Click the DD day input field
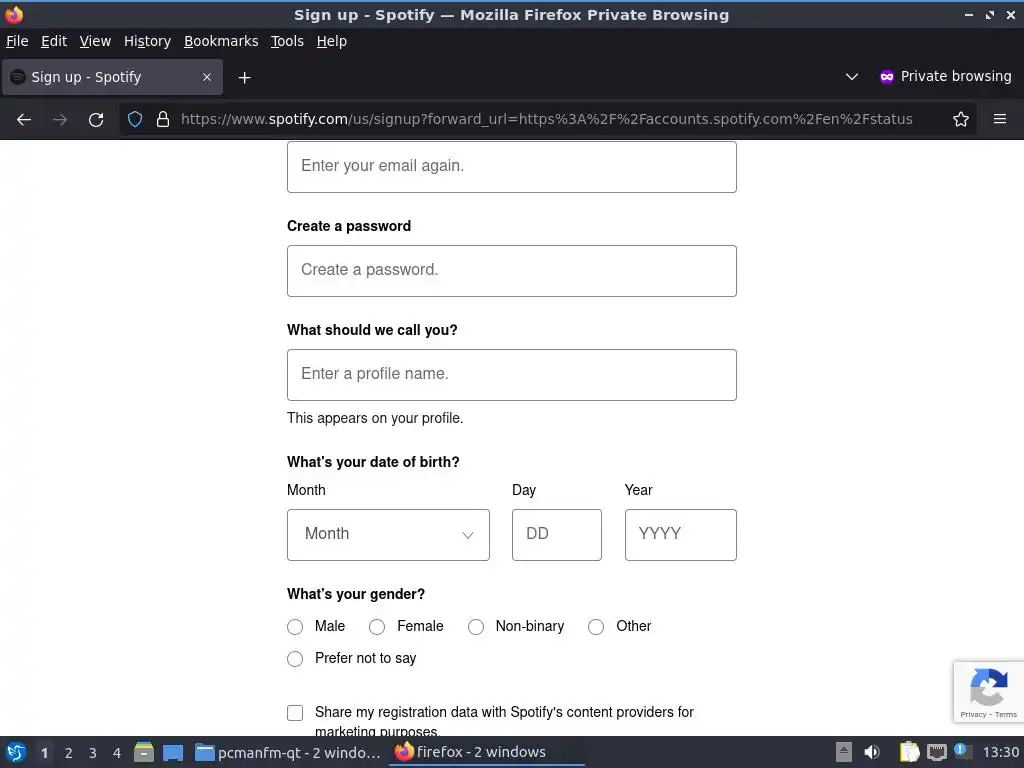1024x768 pixels. click(556, 535)
